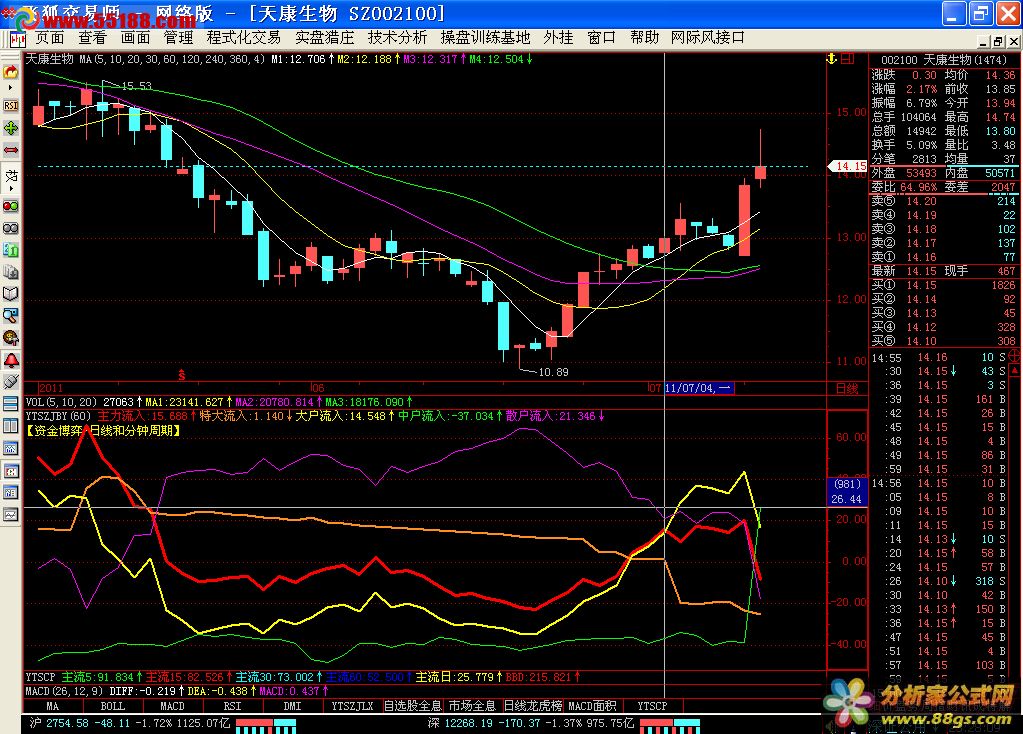Switch to the RSI indicator tab
The height and width of the screenshot is (734, 1023).
(x=232, y=706)
